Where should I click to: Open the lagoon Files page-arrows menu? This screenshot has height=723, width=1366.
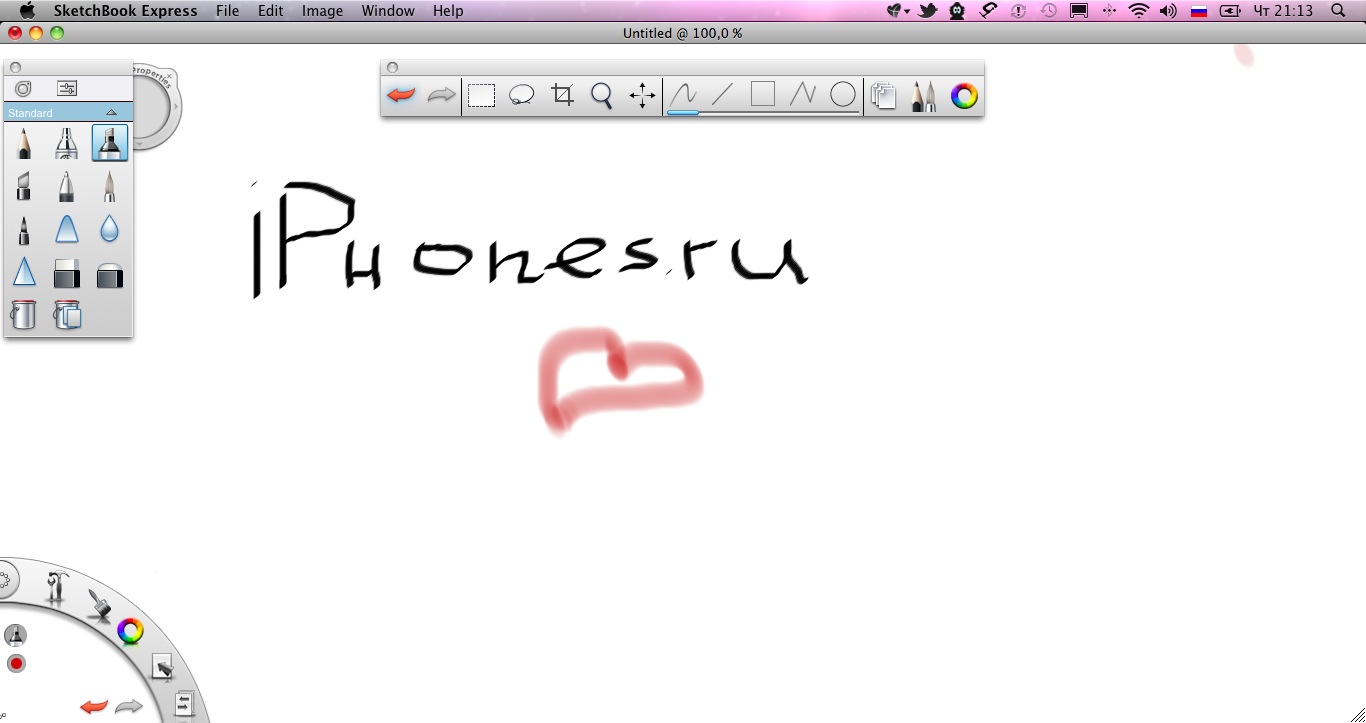pyautogui.click(x=184, y=704)
